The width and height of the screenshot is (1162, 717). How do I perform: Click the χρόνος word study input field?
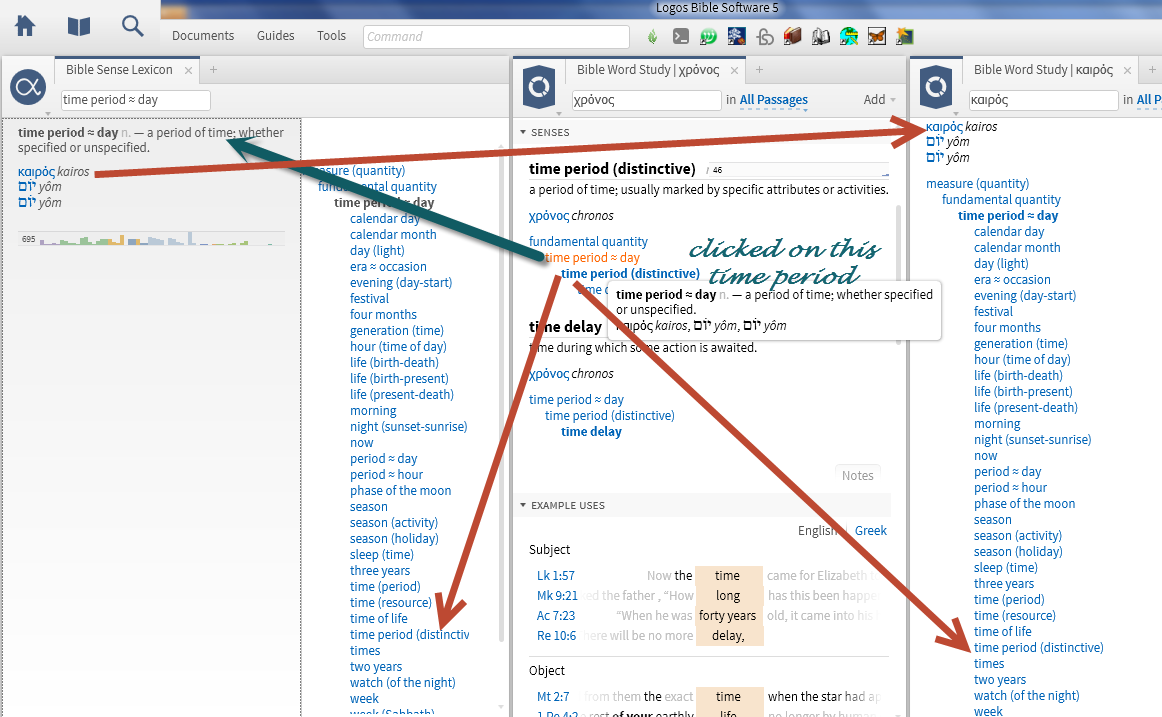coord(646,100)
